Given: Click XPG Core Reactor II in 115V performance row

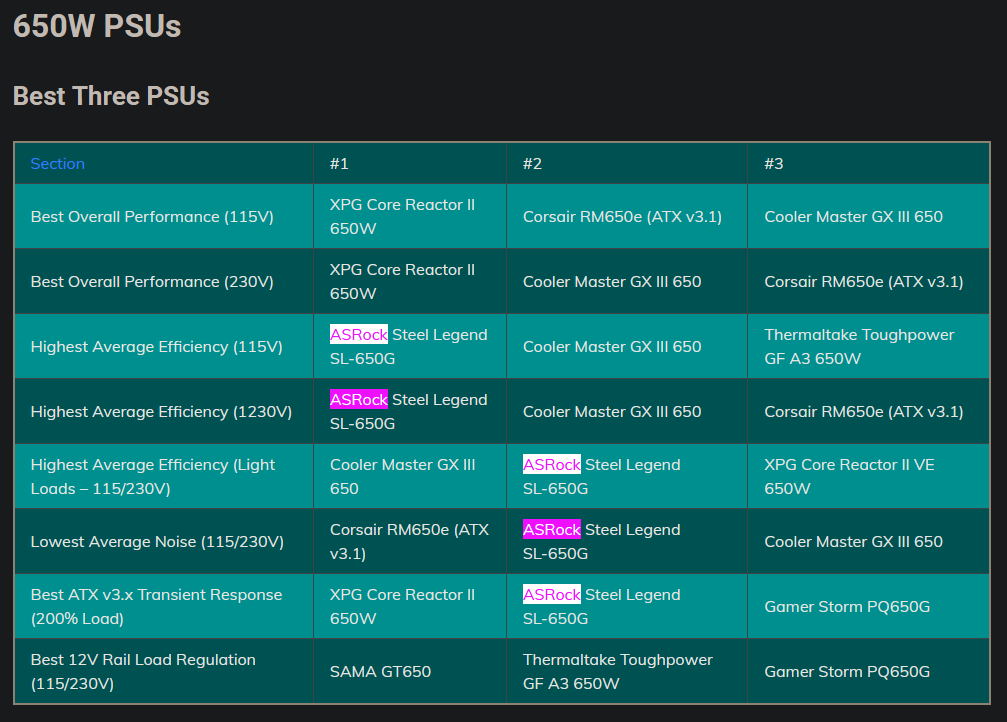Looking at the screenshot, I should (x=402, y=216).
